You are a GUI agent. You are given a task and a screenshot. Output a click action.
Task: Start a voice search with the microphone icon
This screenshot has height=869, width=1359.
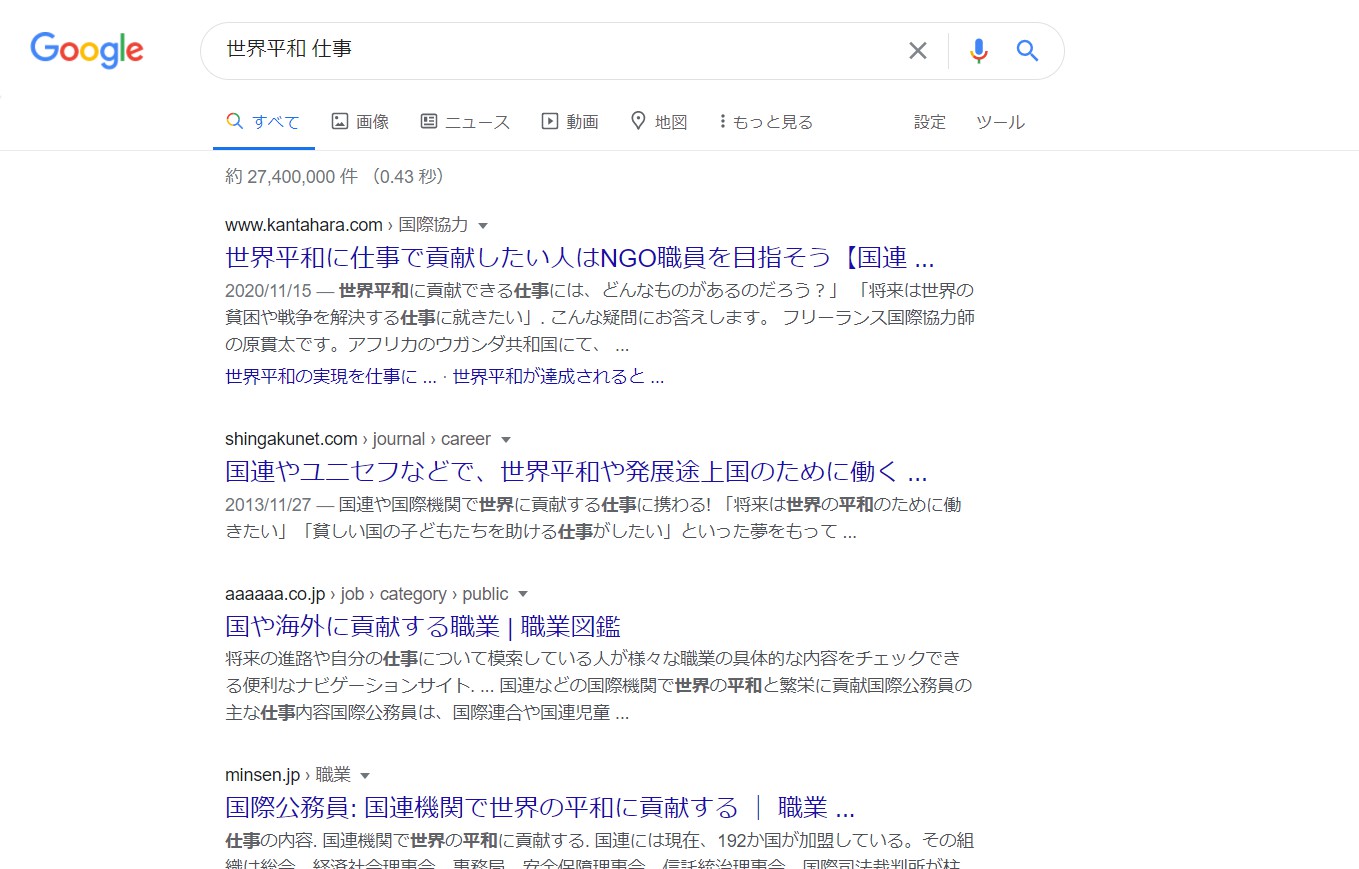978,50
